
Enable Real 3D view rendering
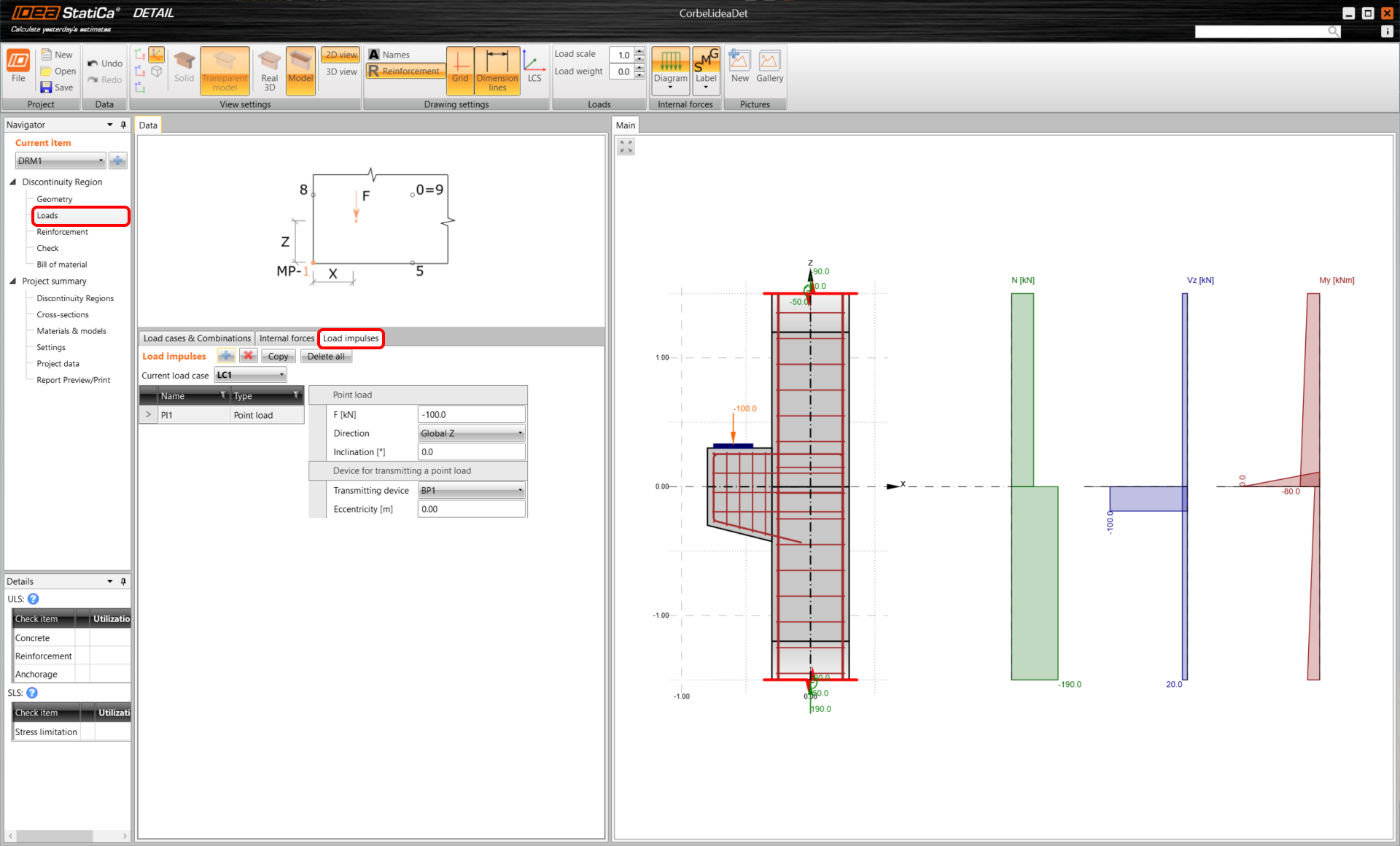point(268,69)
